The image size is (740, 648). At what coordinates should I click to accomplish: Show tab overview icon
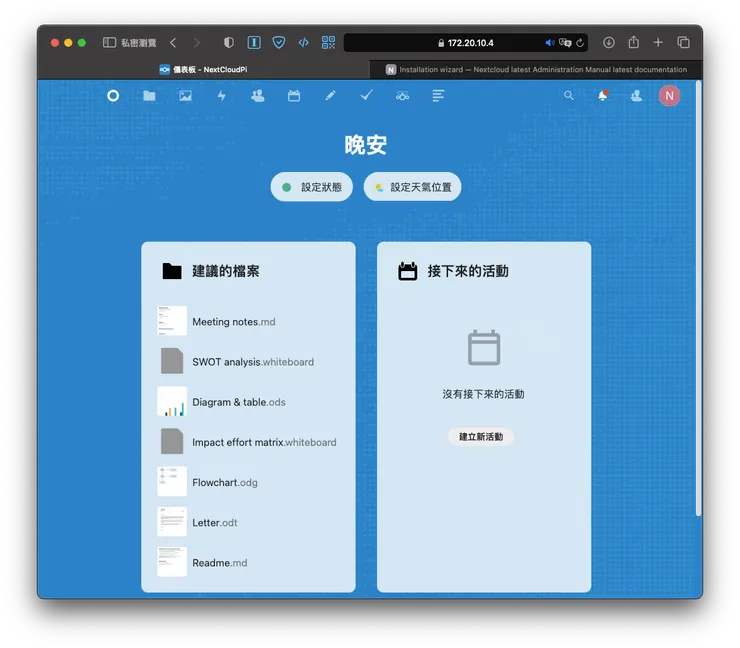click(x=683, y=42)
